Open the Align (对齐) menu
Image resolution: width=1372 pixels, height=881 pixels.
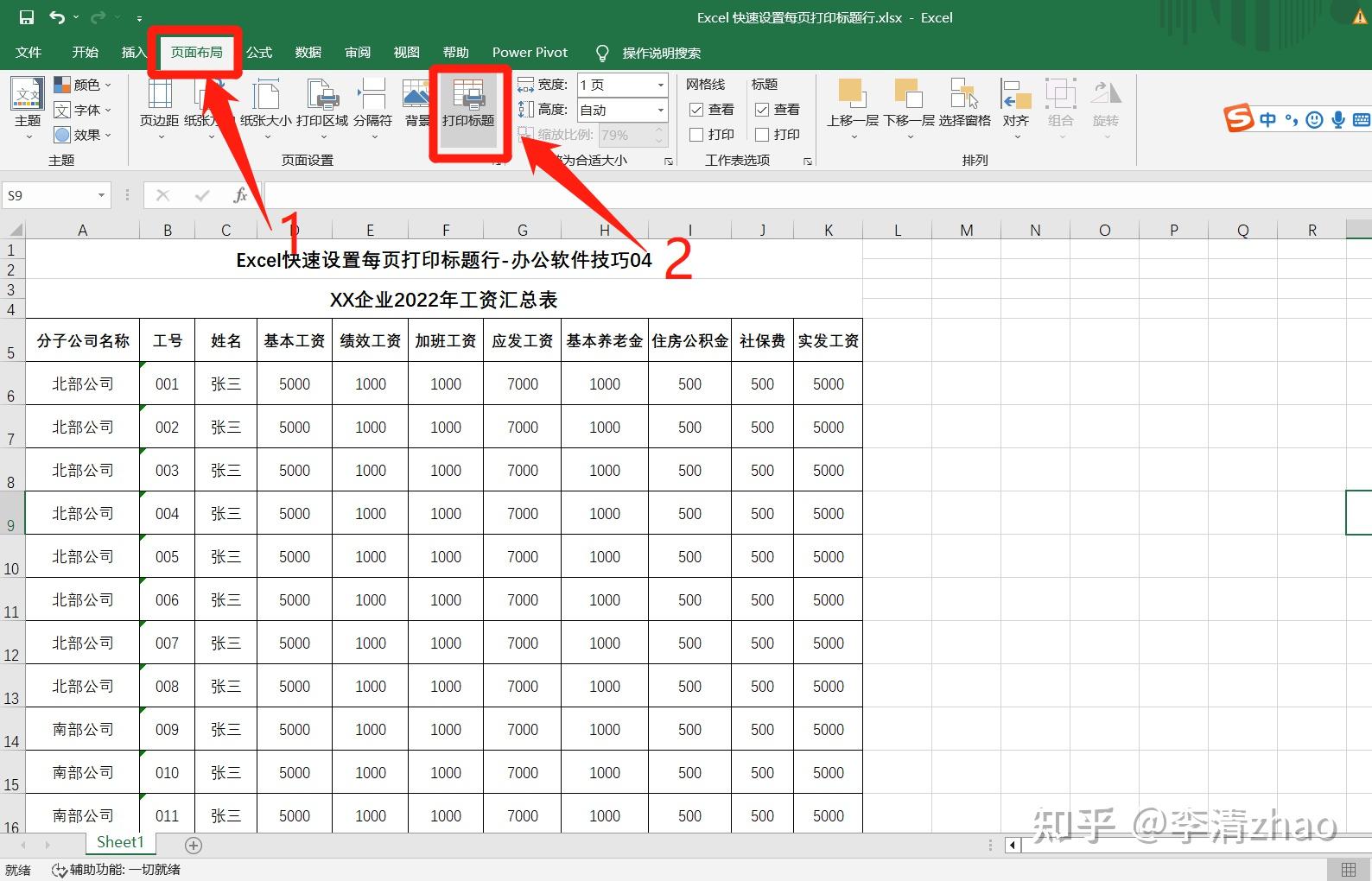click(1016, 109)
